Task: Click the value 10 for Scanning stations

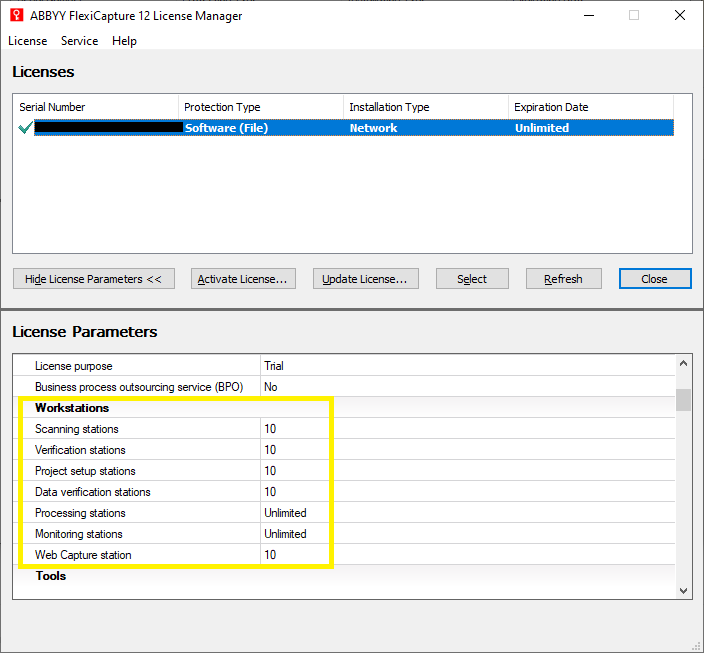Action: pyautogui.click(x=270, y=429)
